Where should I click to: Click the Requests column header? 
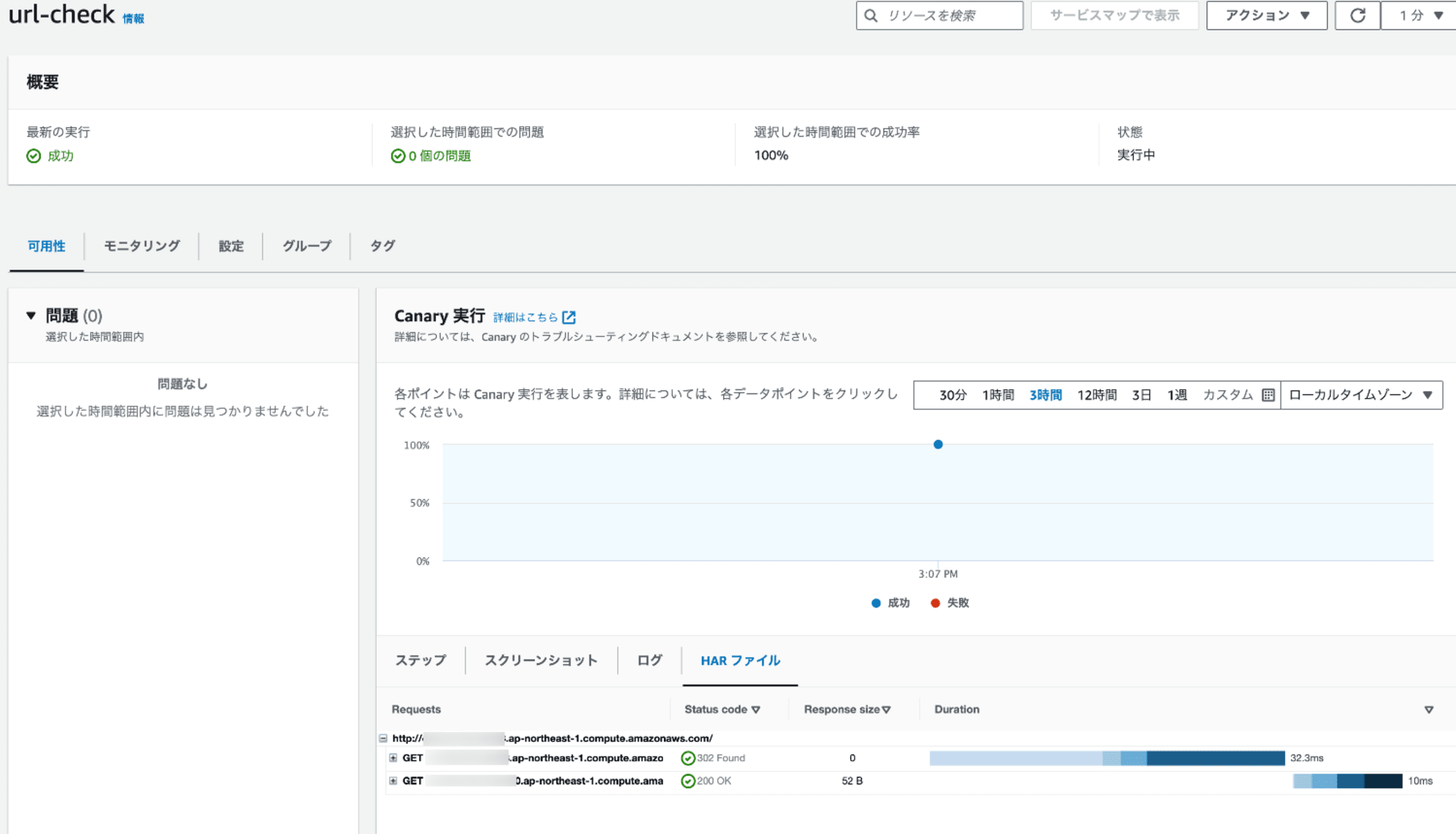click(416, 709)
